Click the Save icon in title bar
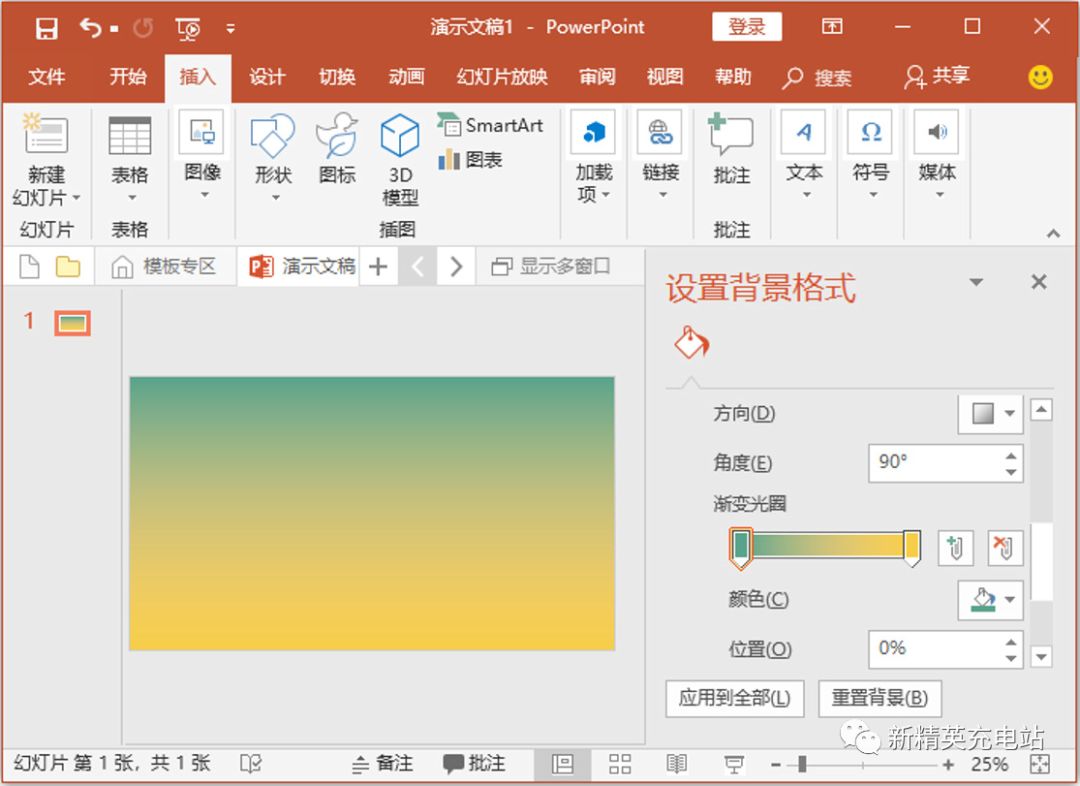 click(x=46, y=28)
